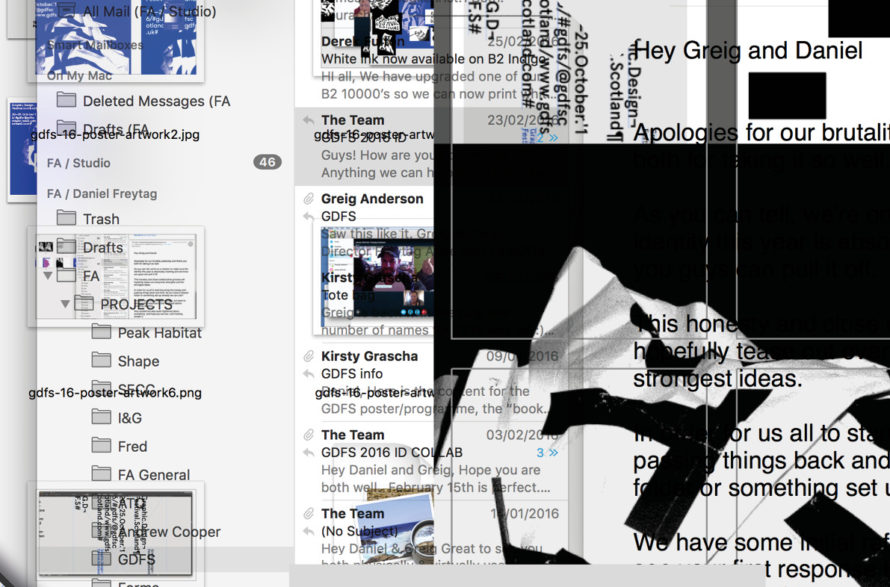Click the 46 unread count badge

tap(267, 162)
